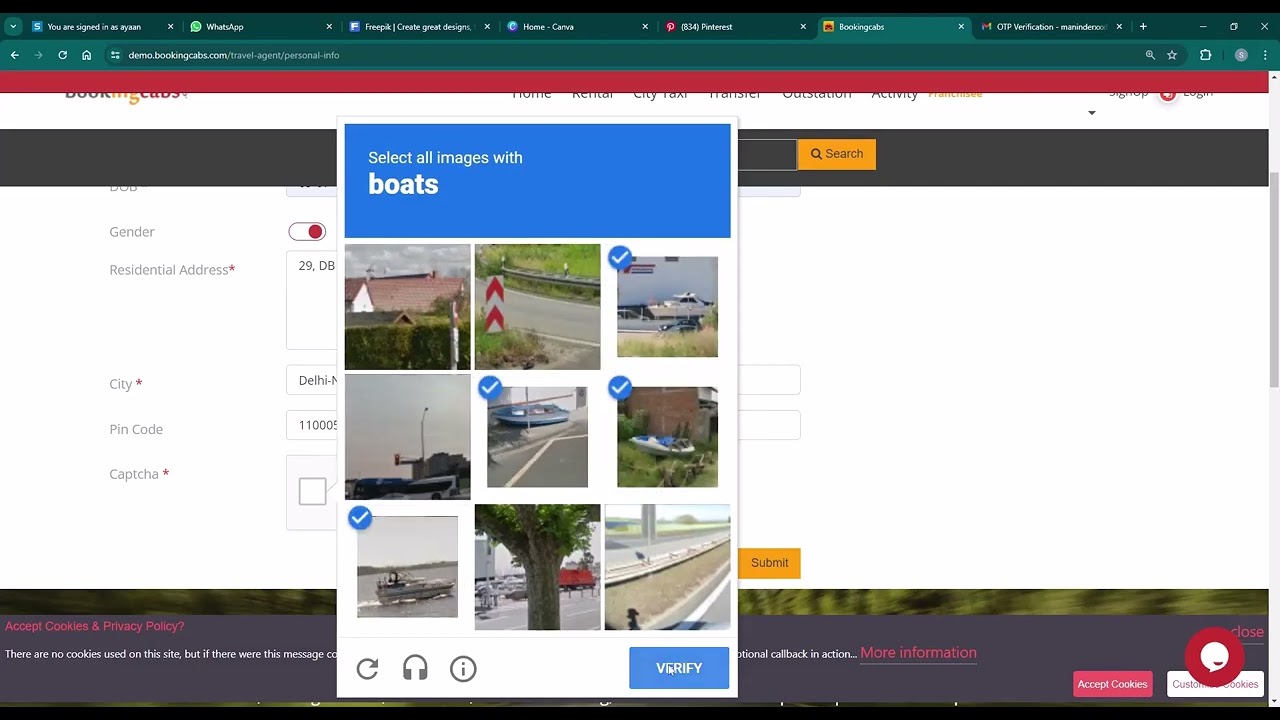Switch to the Home - Canva tab
This screenshot has width=1280, height=720.
click(577, 27)
